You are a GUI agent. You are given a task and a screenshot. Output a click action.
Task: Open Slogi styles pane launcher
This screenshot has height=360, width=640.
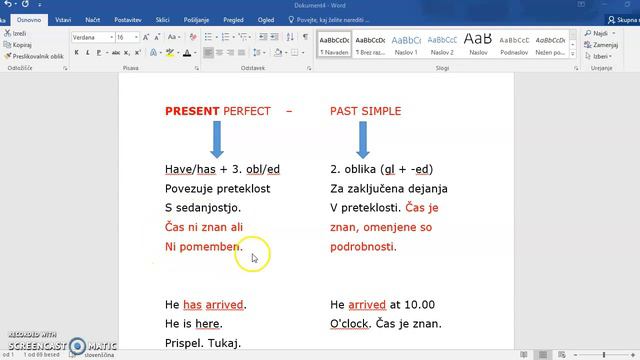point(576,69)
